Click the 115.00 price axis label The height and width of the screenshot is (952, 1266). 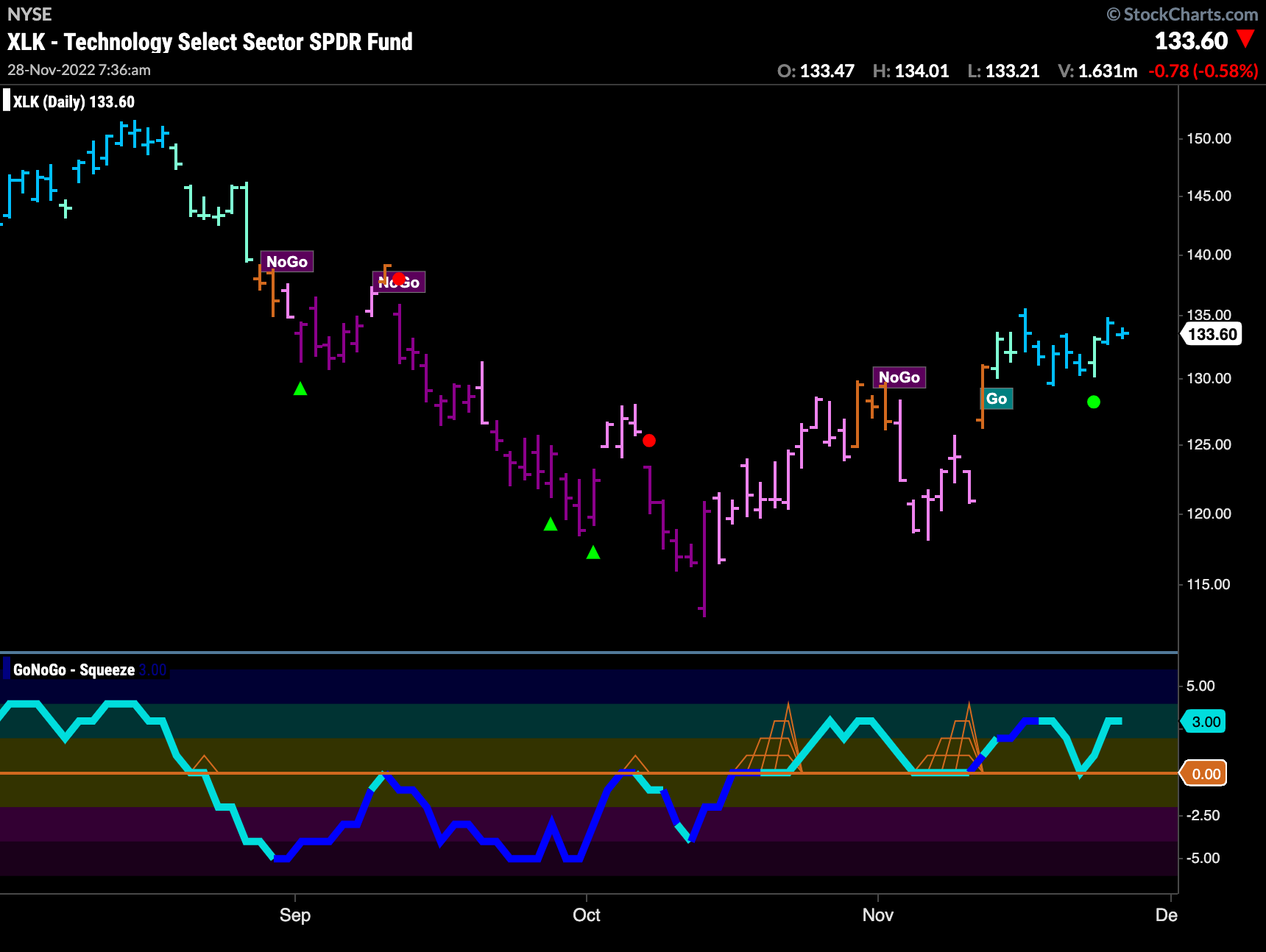tap(1209, 584)
